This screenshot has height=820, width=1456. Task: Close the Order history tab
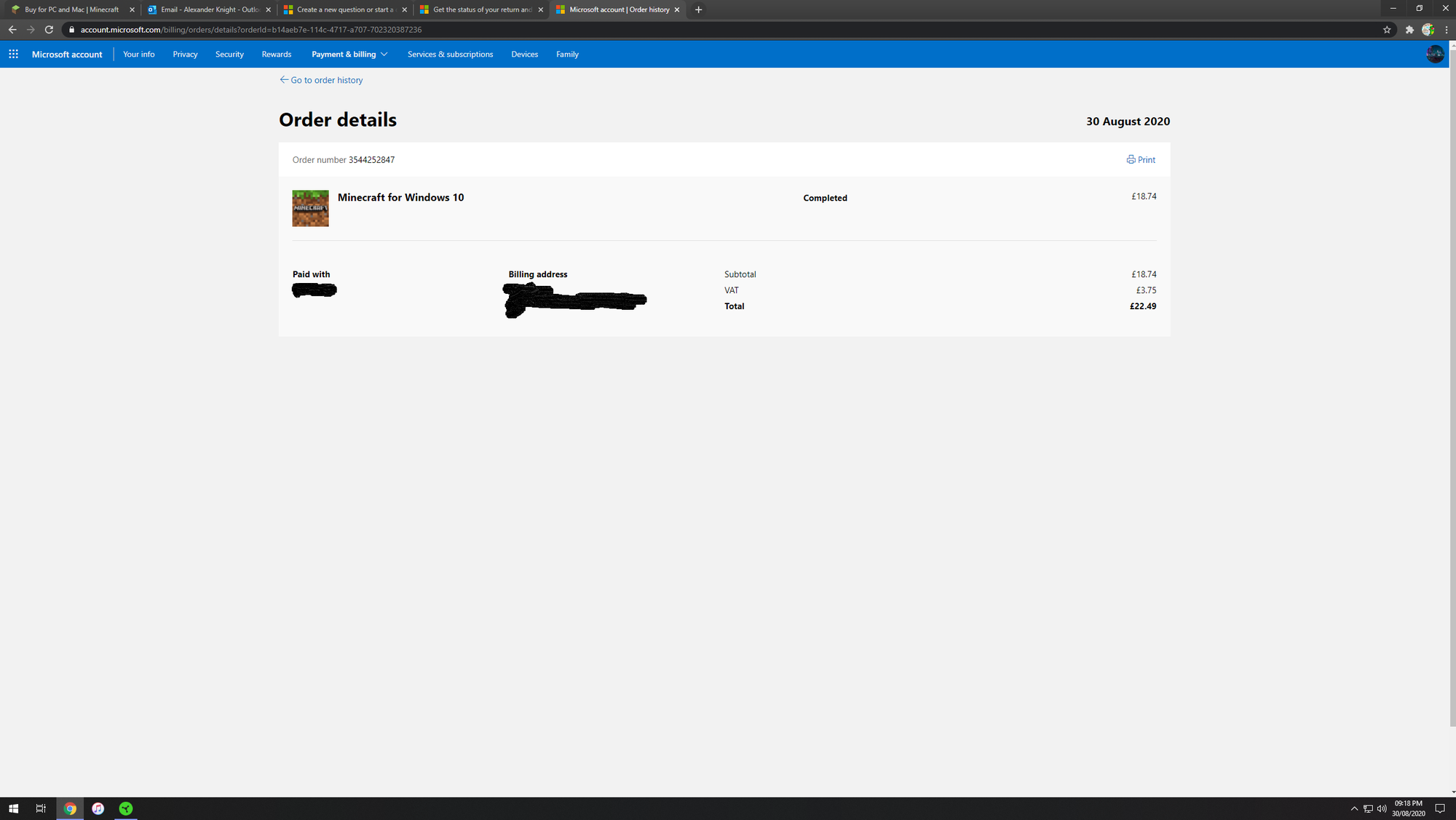(677, 9)
